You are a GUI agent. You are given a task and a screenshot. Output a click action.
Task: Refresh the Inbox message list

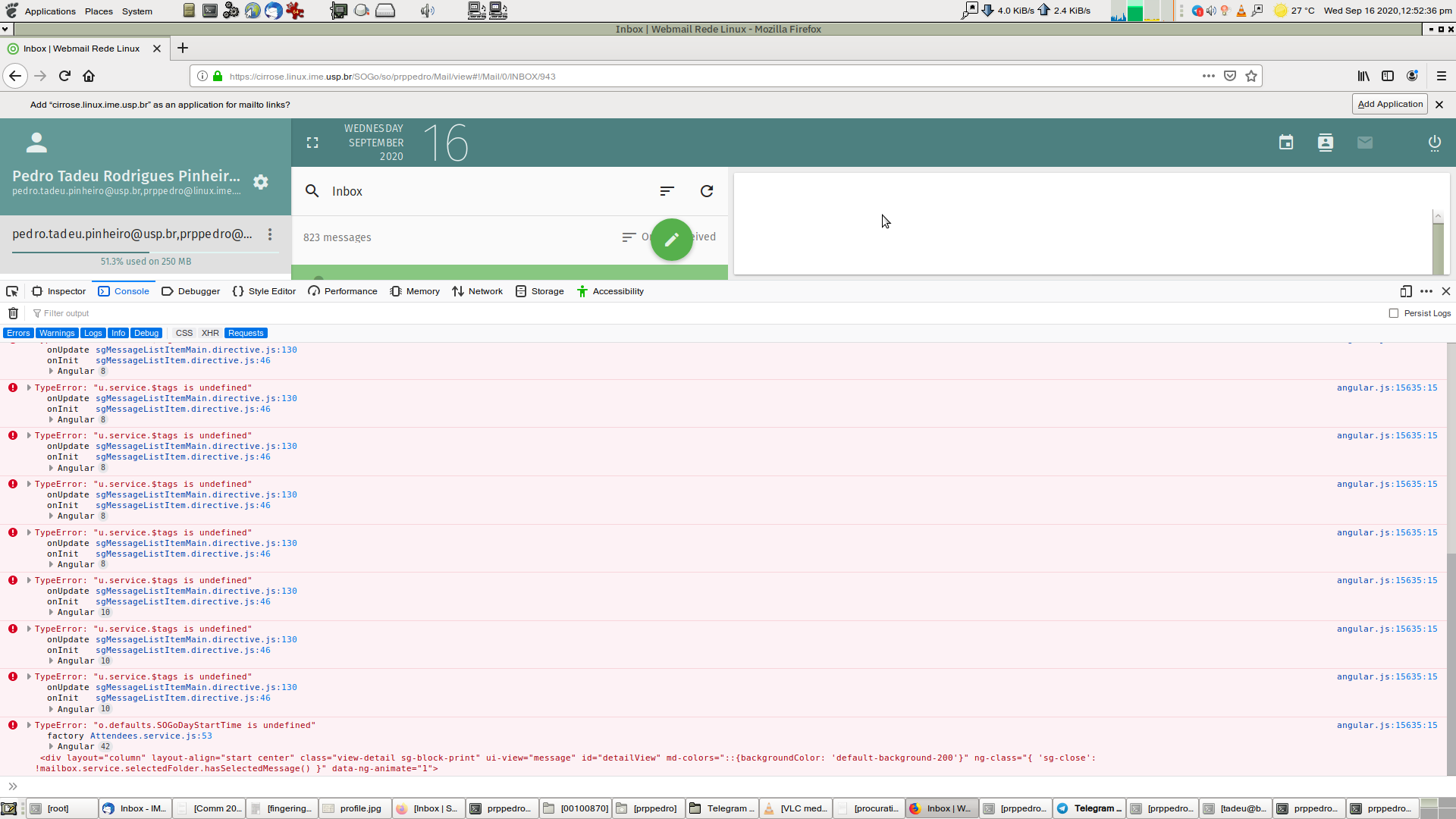[706, 191]
